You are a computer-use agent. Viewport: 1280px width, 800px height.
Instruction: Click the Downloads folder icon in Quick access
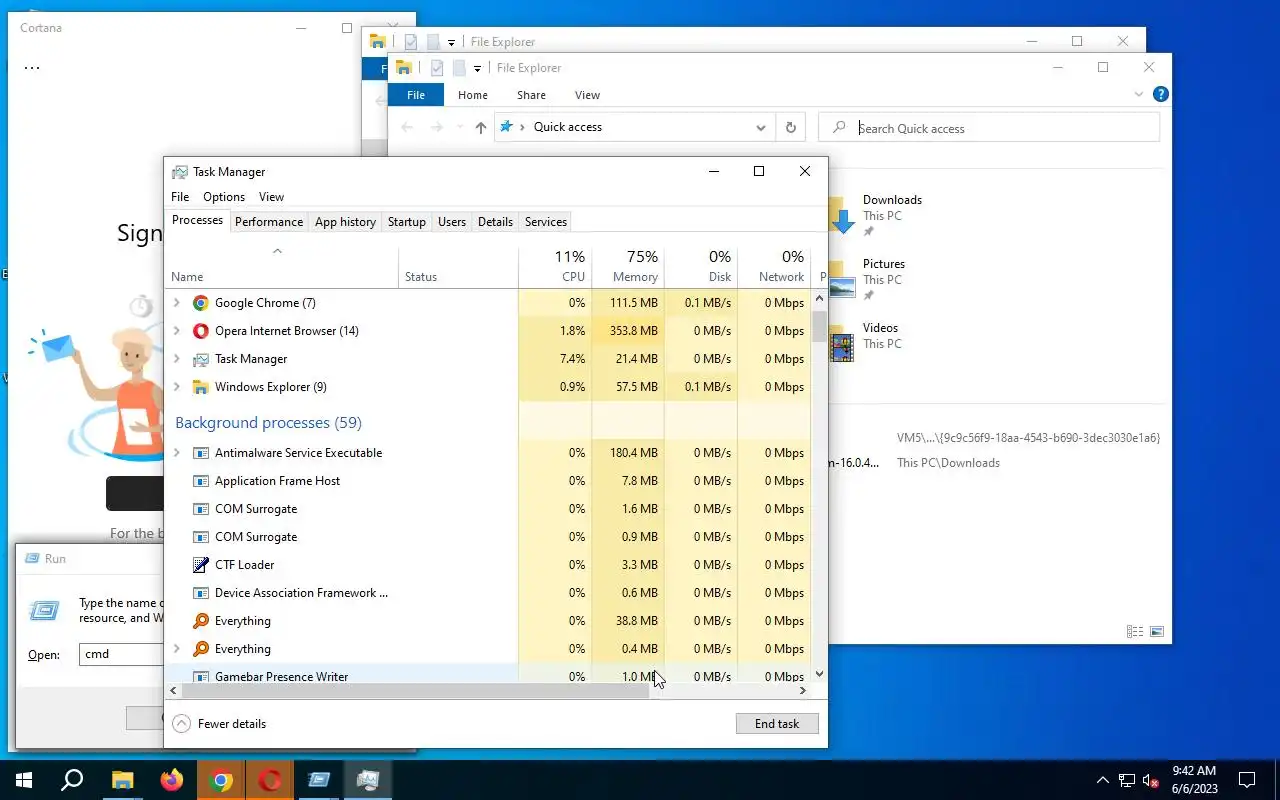841,215
